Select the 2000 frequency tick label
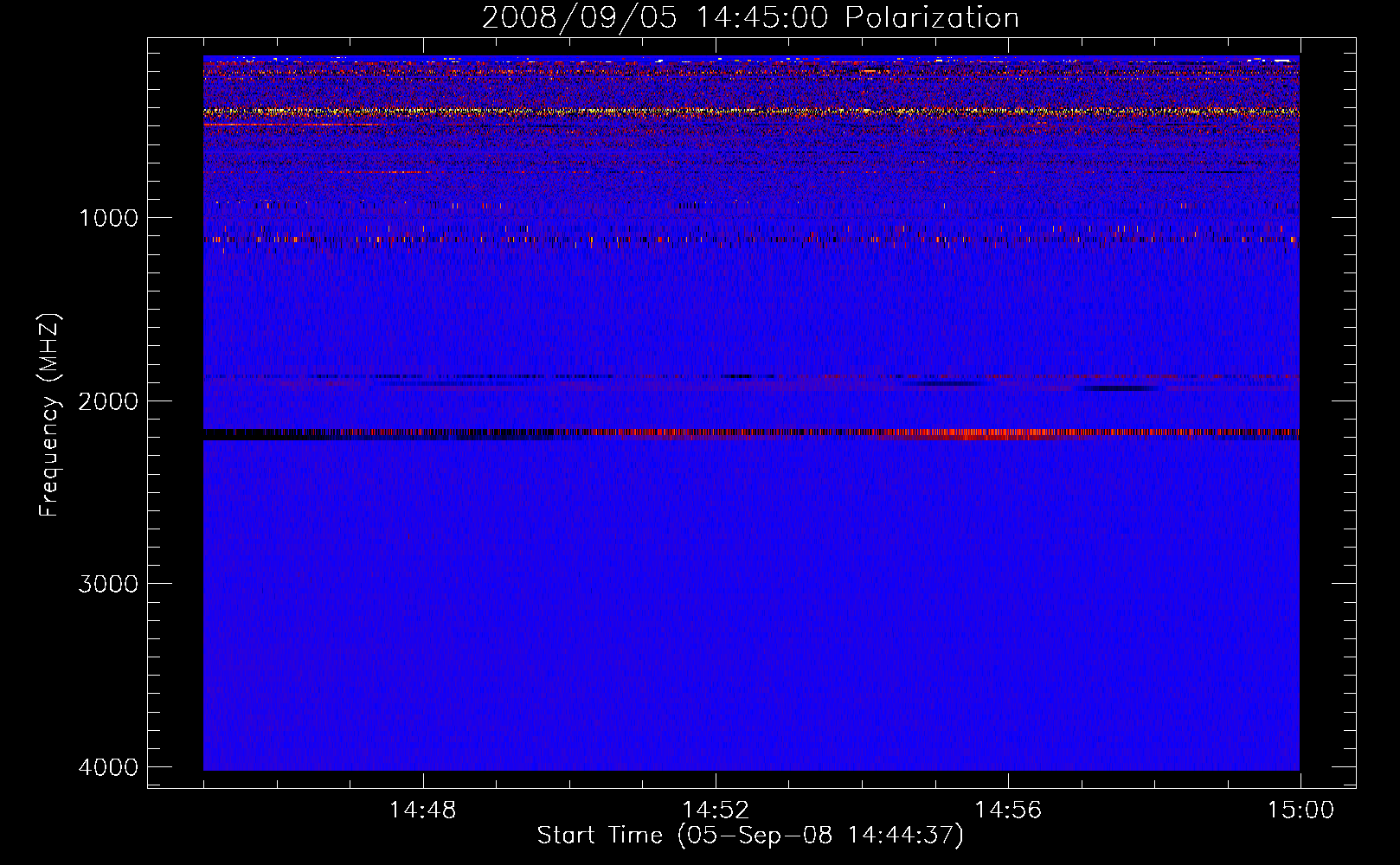 [x=108, y=401]
